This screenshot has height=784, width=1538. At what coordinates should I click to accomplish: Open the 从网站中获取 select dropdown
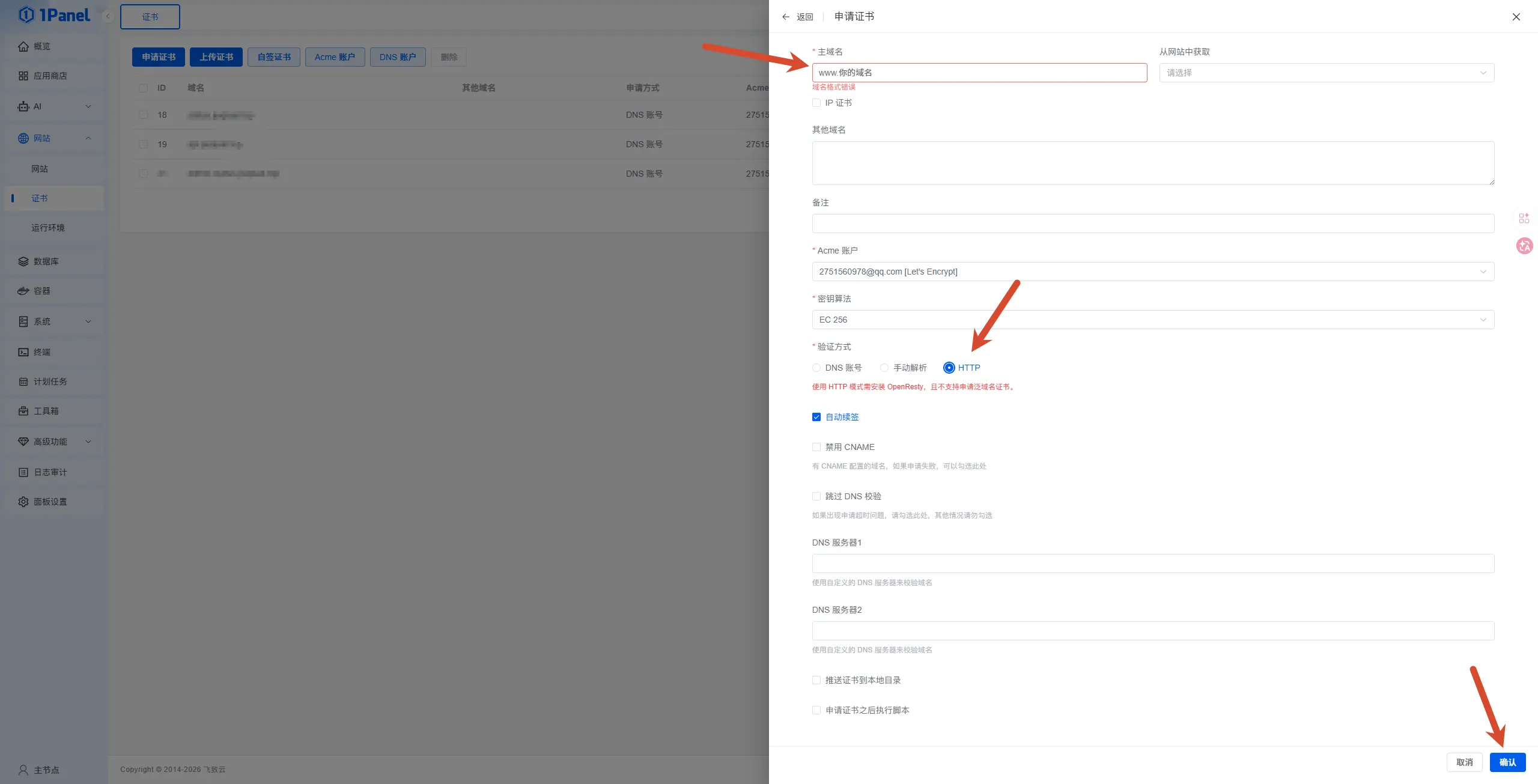click(1326, 73)
